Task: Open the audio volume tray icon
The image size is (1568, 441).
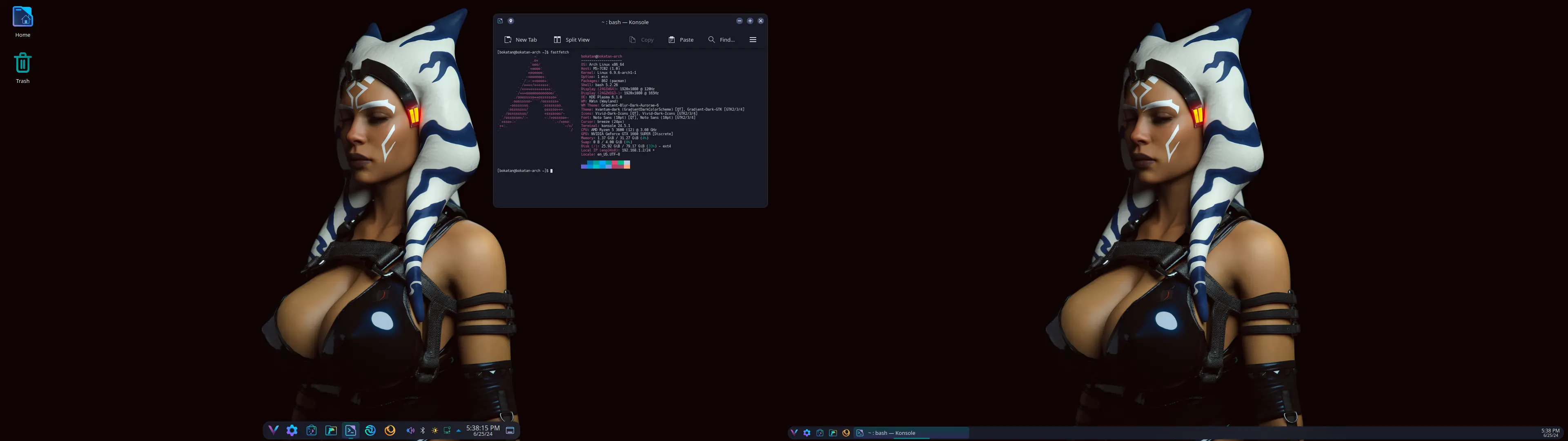Action: 410,430
